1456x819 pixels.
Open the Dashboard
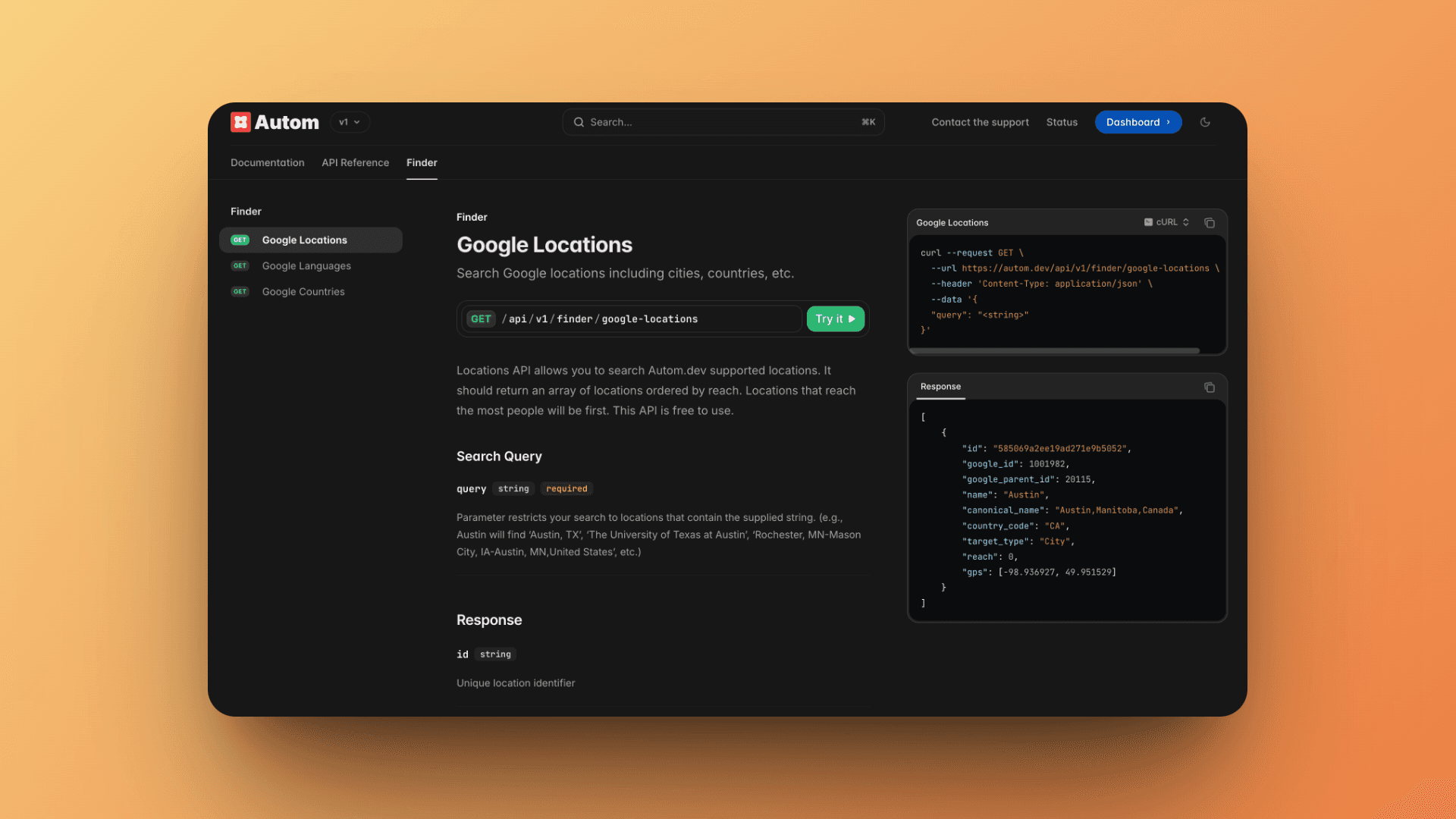[x=1137, y=122]
